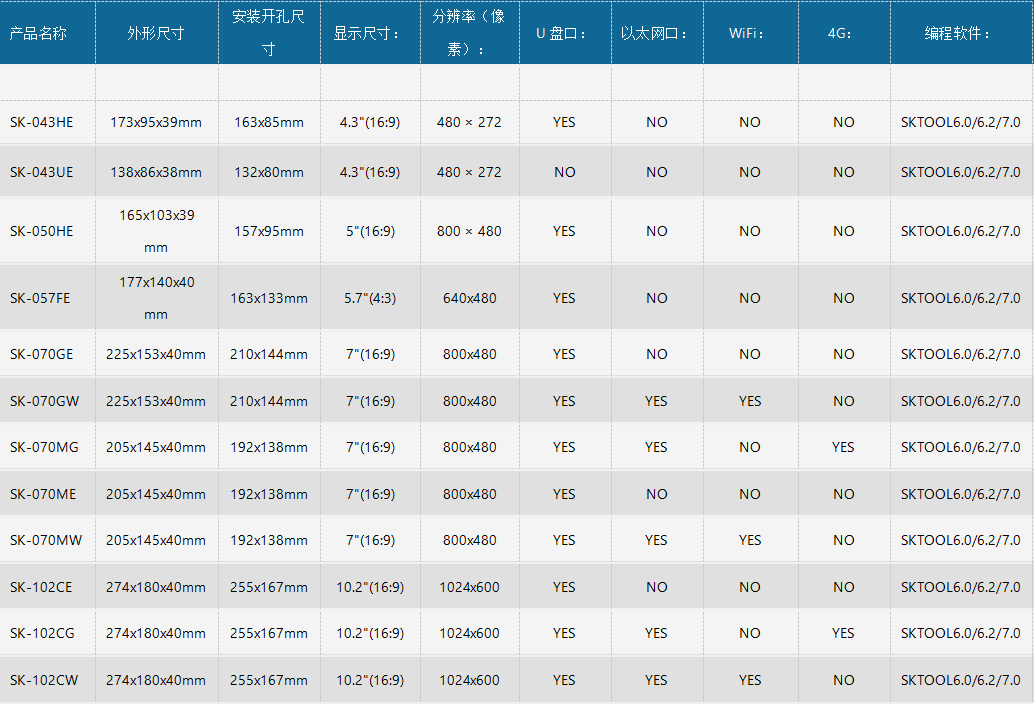Select product name SK-057FE
The image size is (1034, 704).
point(40,298)
